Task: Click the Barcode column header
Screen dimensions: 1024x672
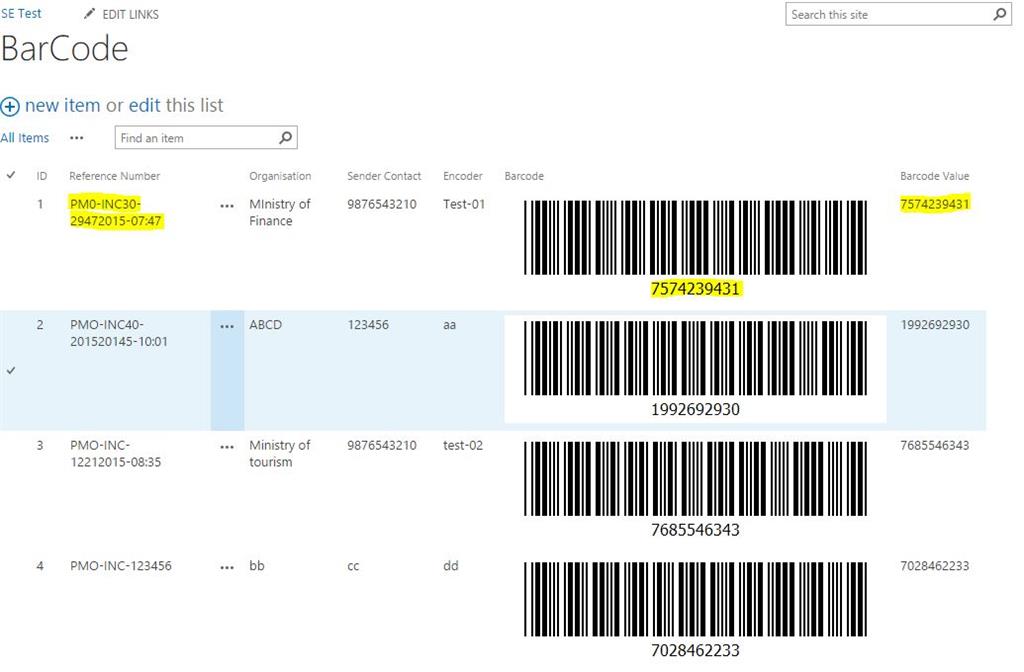Action: point(524,176)
